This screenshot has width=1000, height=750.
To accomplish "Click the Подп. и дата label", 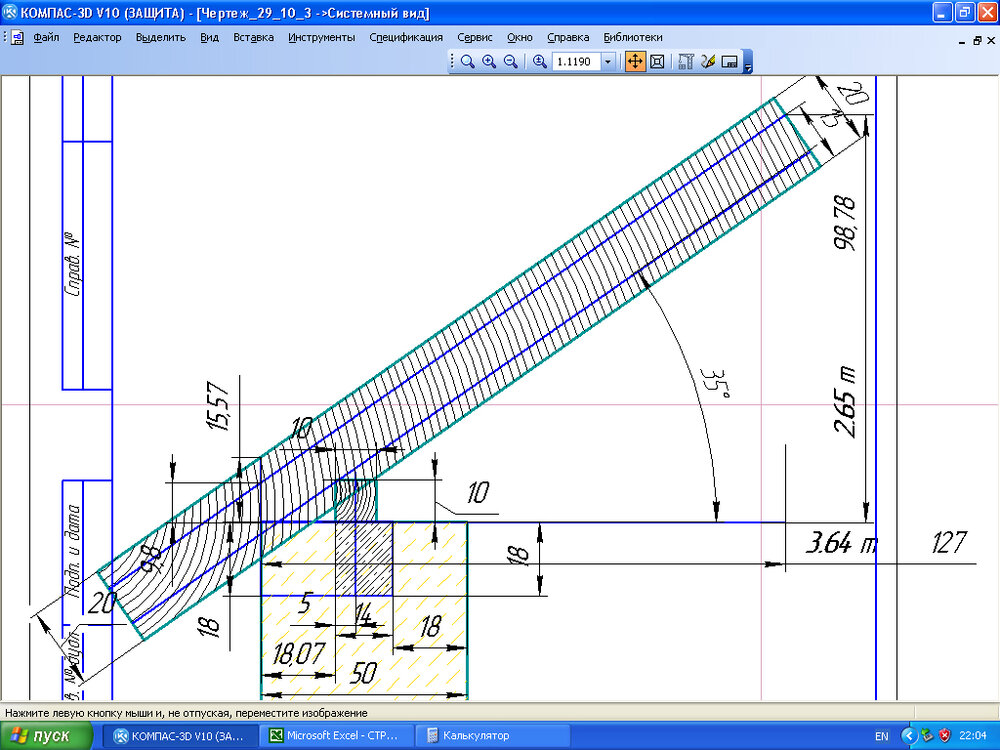I will 74,552.
